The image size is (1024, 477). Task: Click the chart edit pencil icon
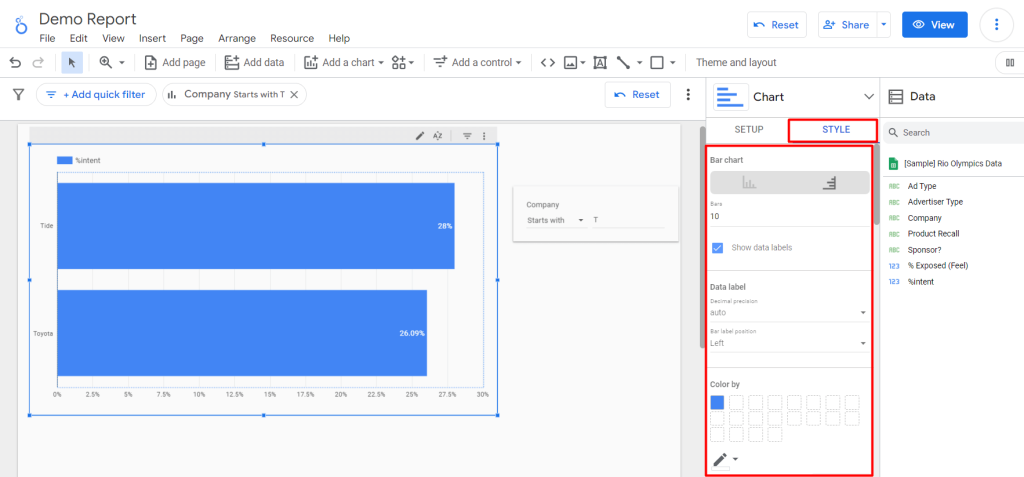click(420, 136)
